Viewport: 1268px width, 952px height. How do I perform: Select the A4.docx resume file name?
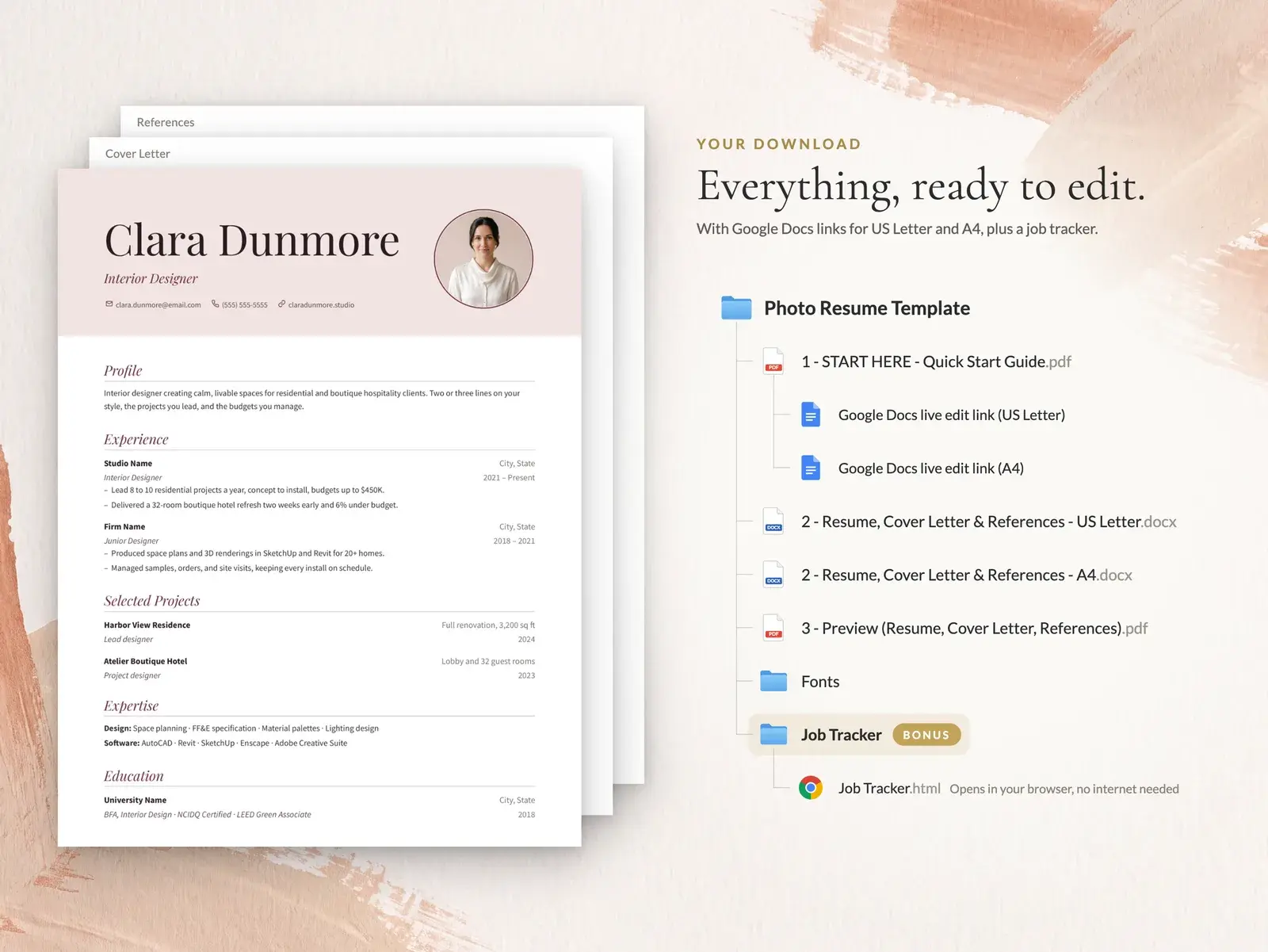tap(967, 575)
